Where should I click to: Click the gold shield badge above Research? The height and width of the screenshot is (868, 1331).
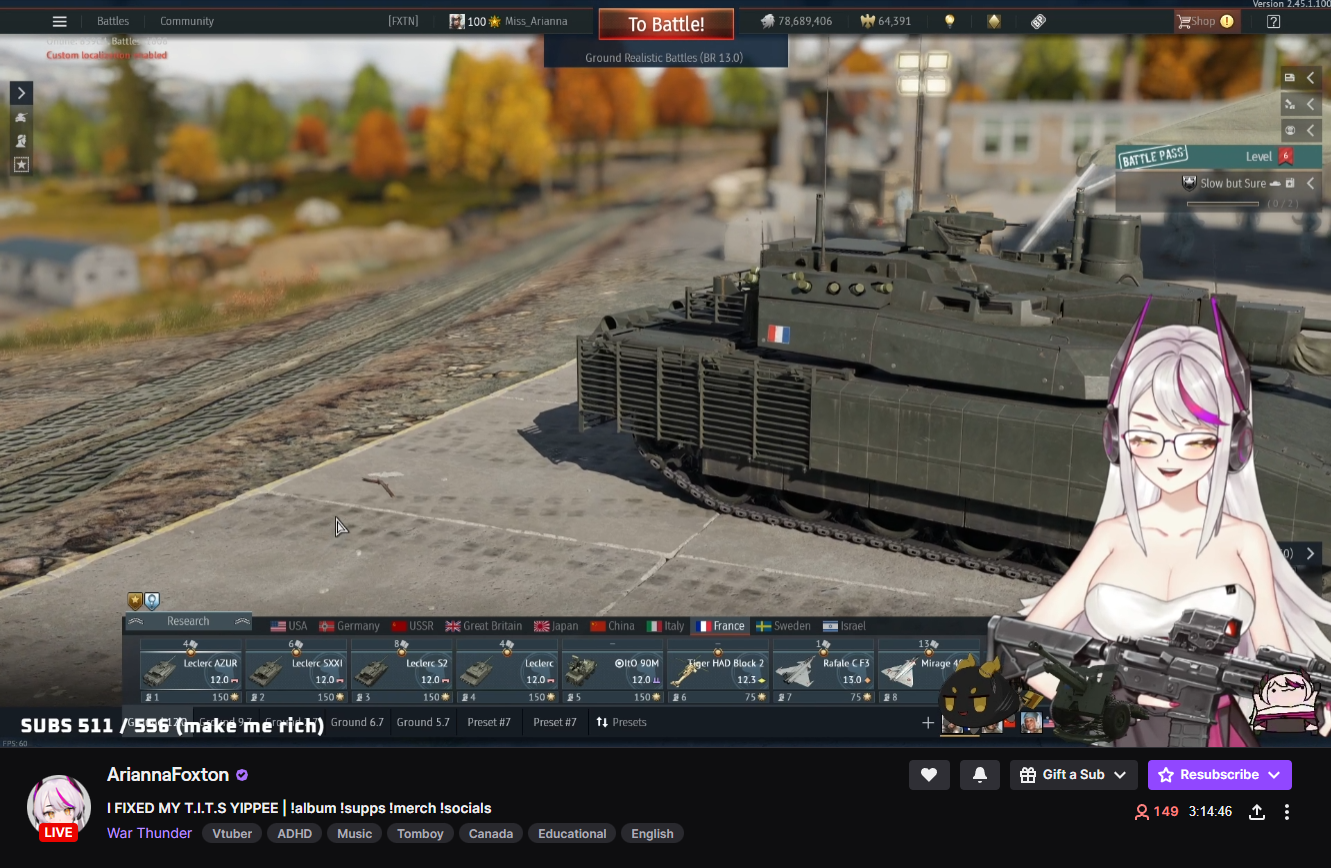pyautogui.click(x=135, y=601)
